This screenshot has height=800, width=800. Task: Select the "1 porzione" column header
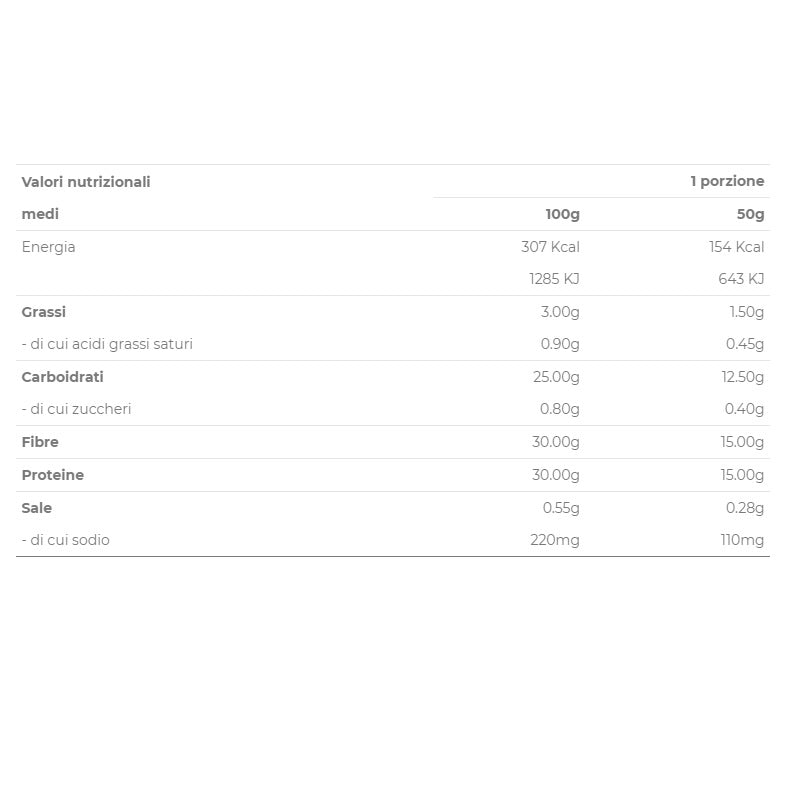[727, 181]
